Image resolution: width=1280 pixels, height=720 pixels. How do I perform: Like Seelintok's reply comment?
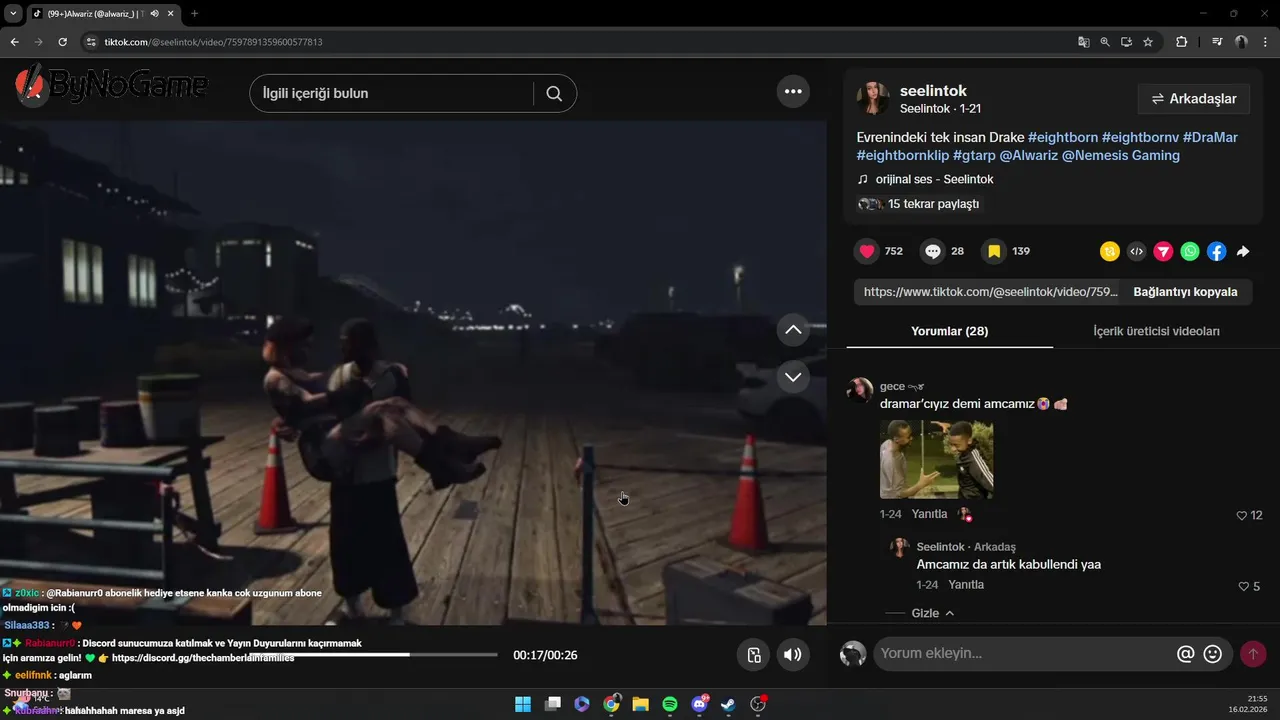pyautogui.click(x=1243, y=586)
